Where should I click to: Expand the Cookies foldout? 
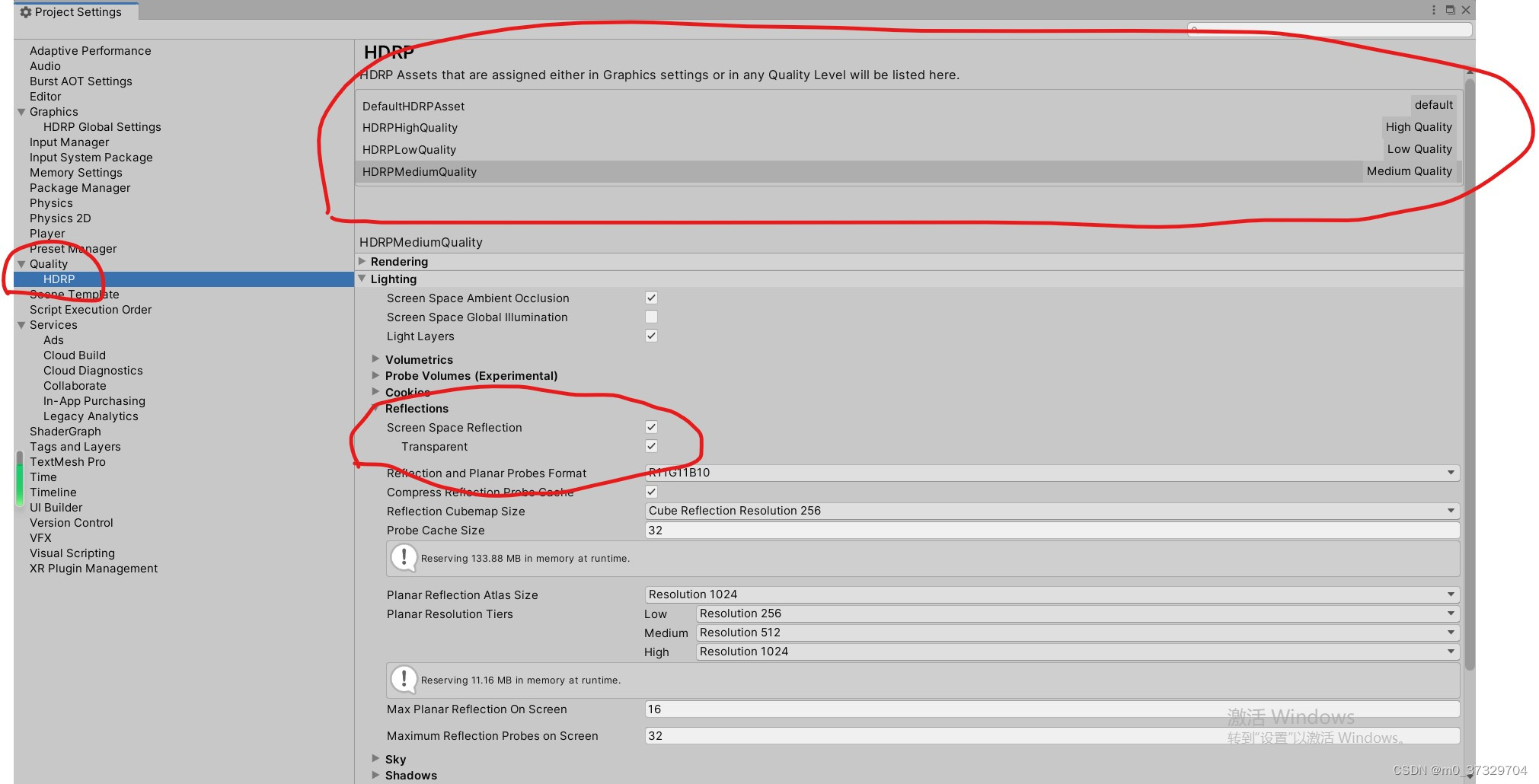tap(375, 391)
